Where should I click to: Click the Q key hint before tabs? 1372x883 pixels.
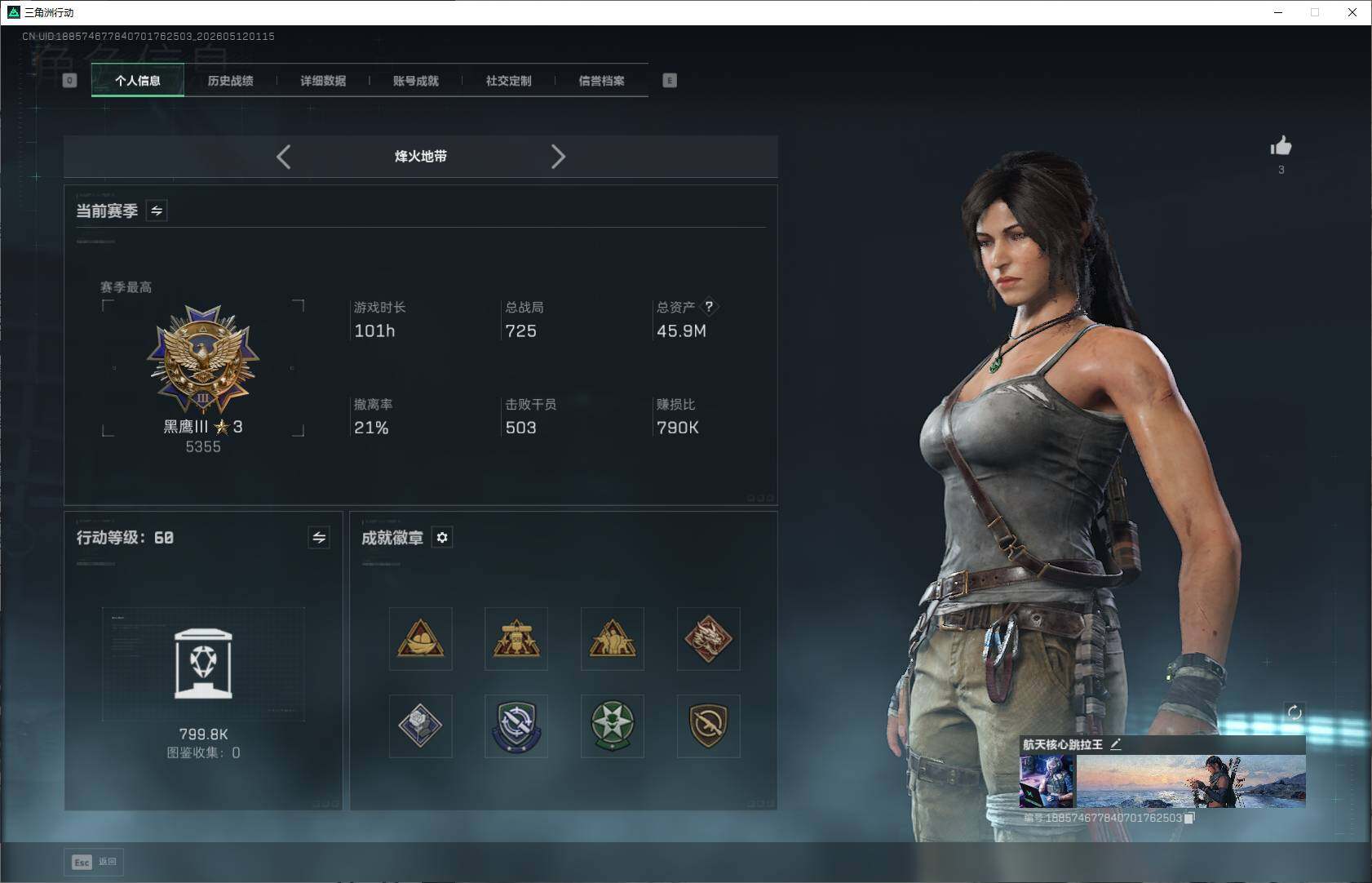70,80
